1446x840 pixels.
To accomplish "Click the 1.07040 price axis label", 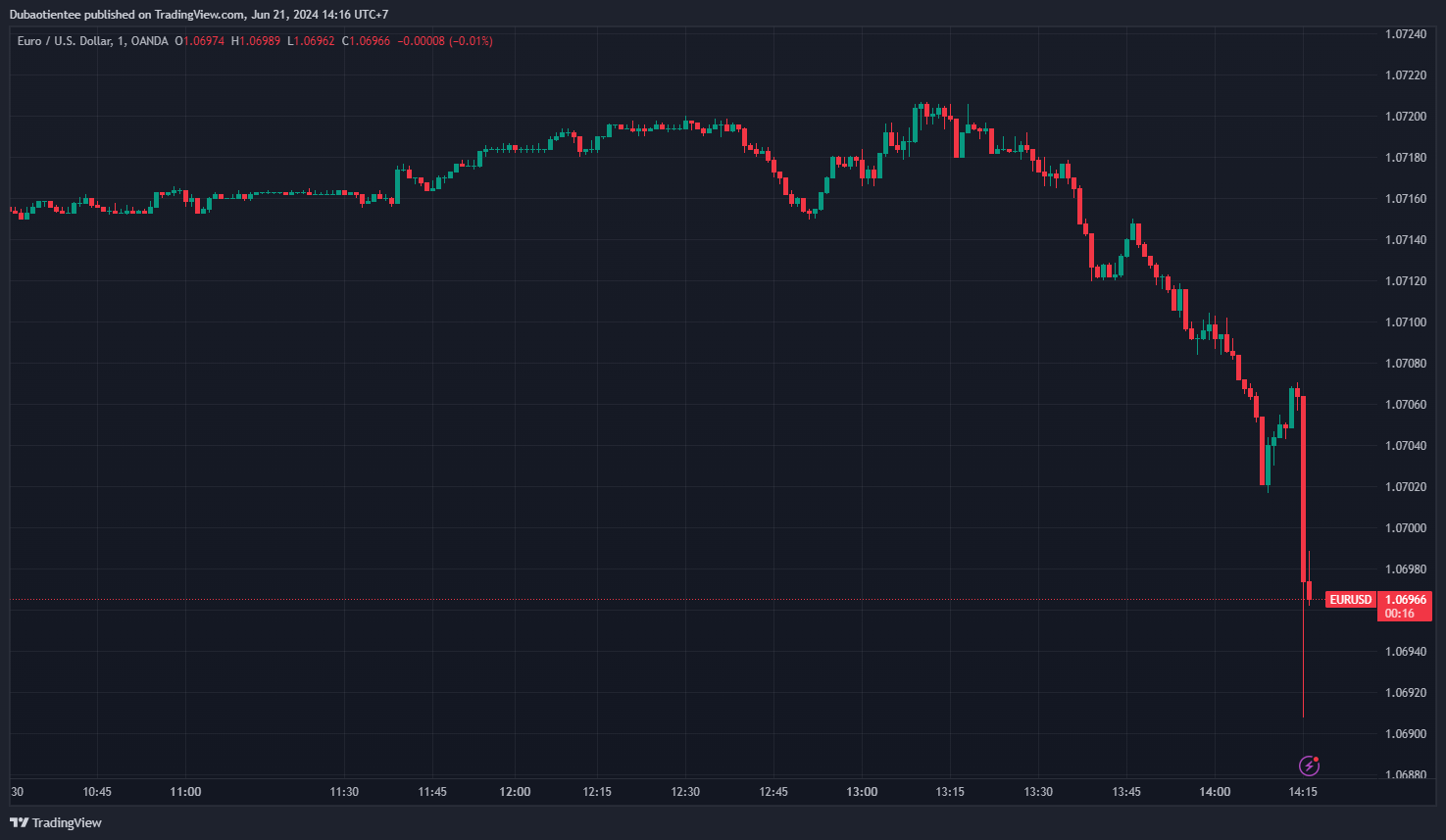I will pyautogui.click(x=1405, y=446).
